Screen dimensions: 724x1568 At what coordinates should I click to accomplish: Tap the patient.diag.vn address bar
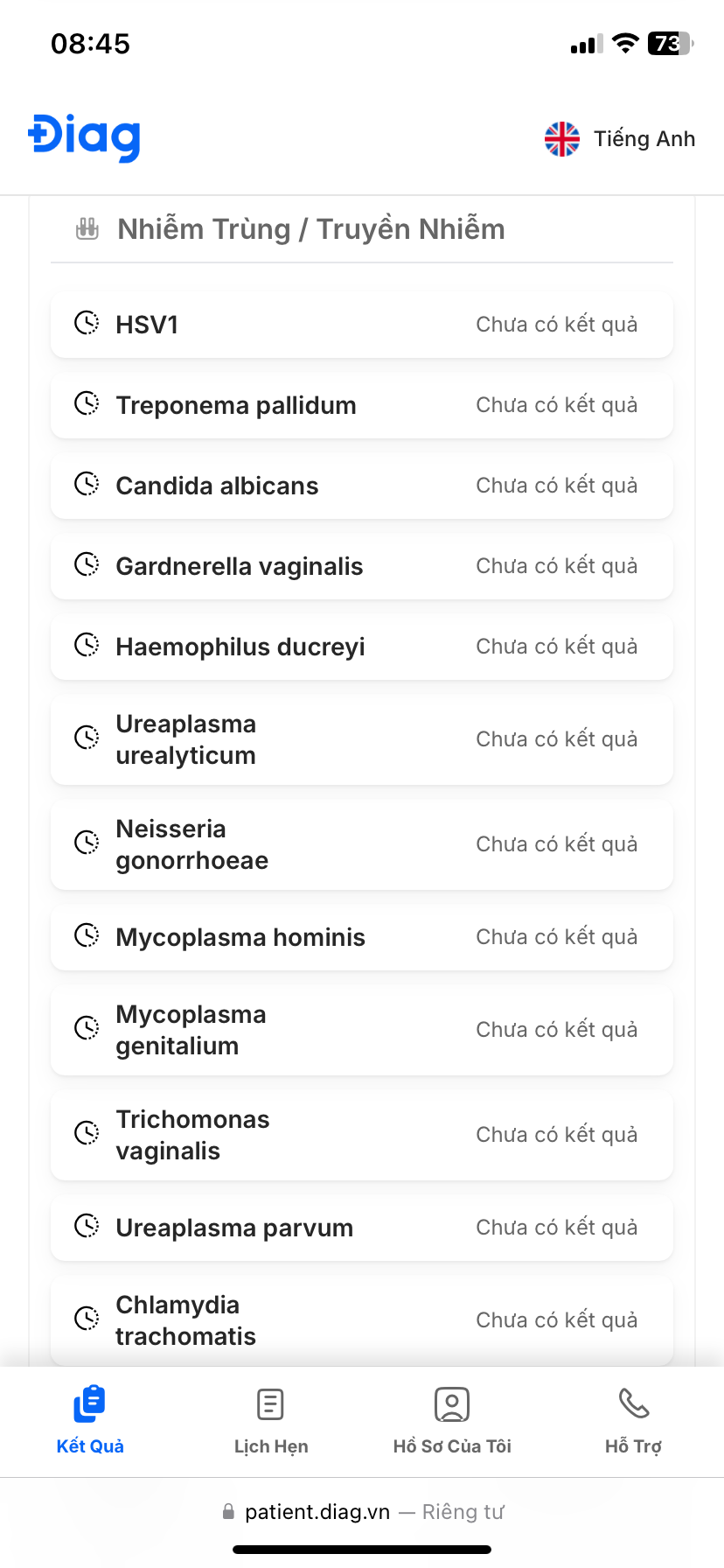click(362, 1512)
